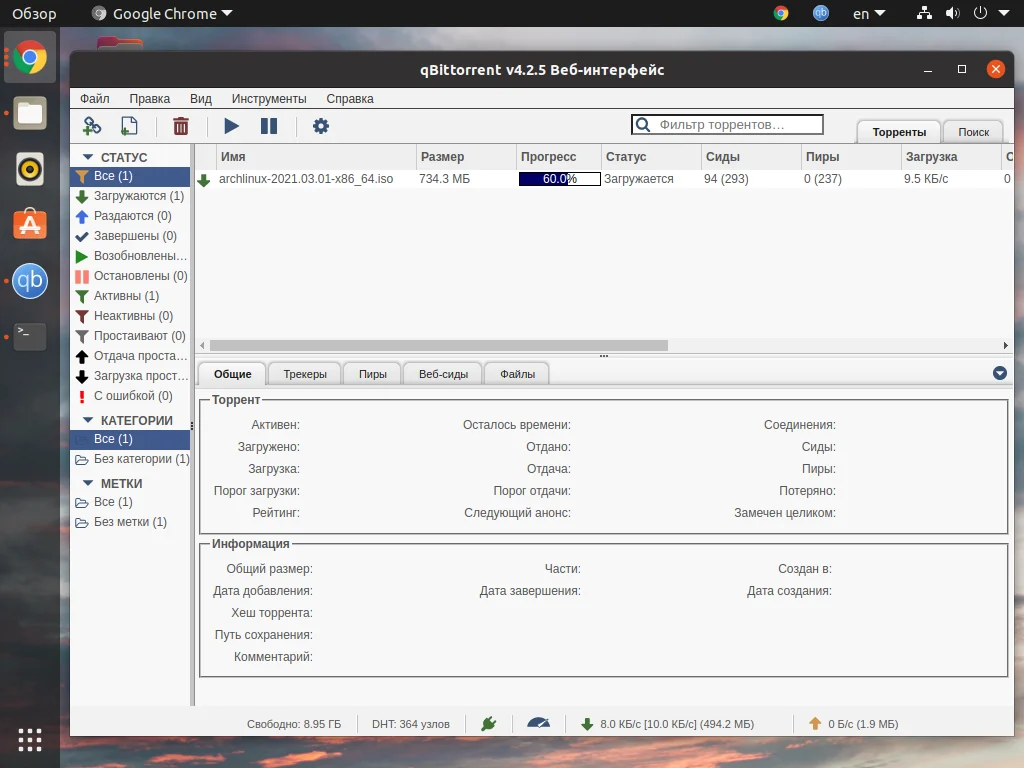
Task: Click the green connection status plug icon
Action: [x=488, y=723]
